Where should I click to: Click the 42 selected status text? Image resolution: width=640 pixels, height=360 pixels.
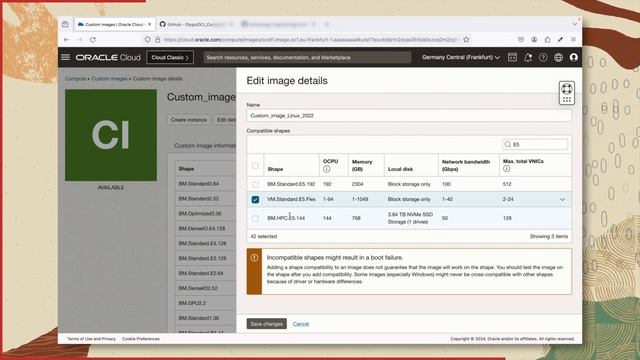[x=264, y=236]
